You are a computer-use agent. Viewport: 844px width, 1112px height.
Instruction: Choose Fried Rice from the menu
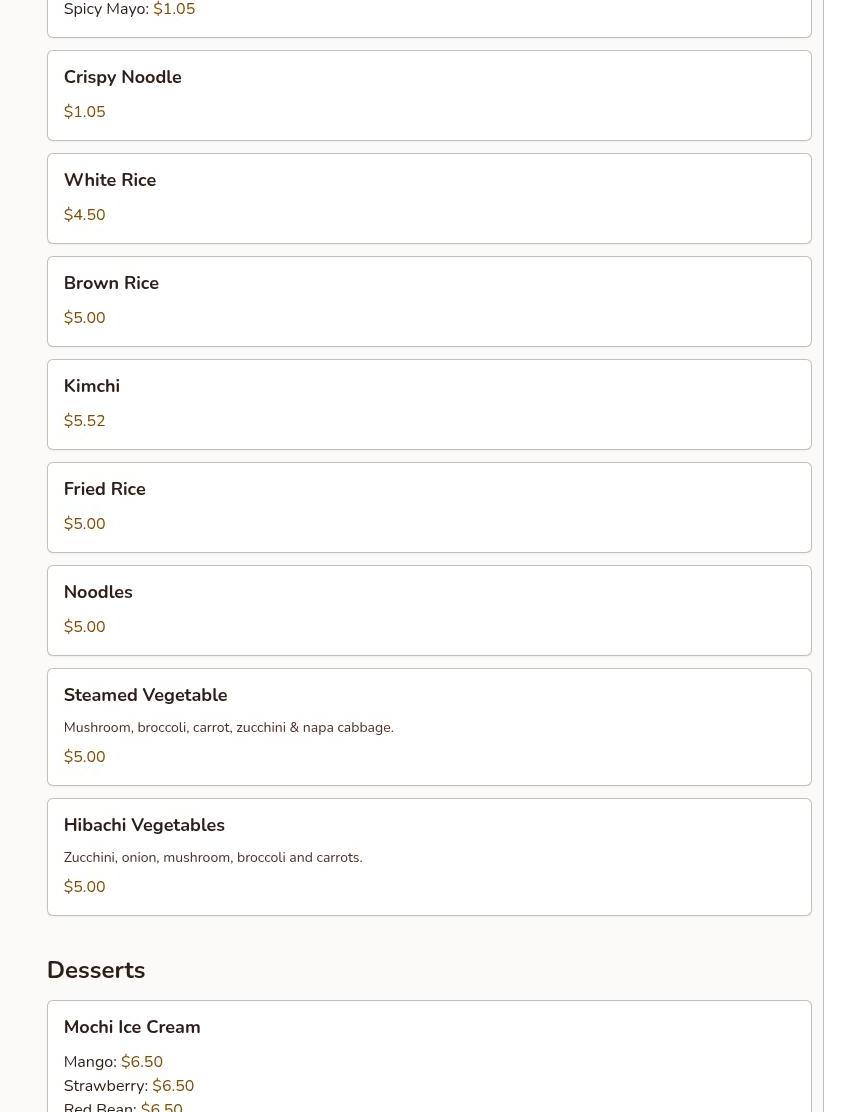coord(105,489)
